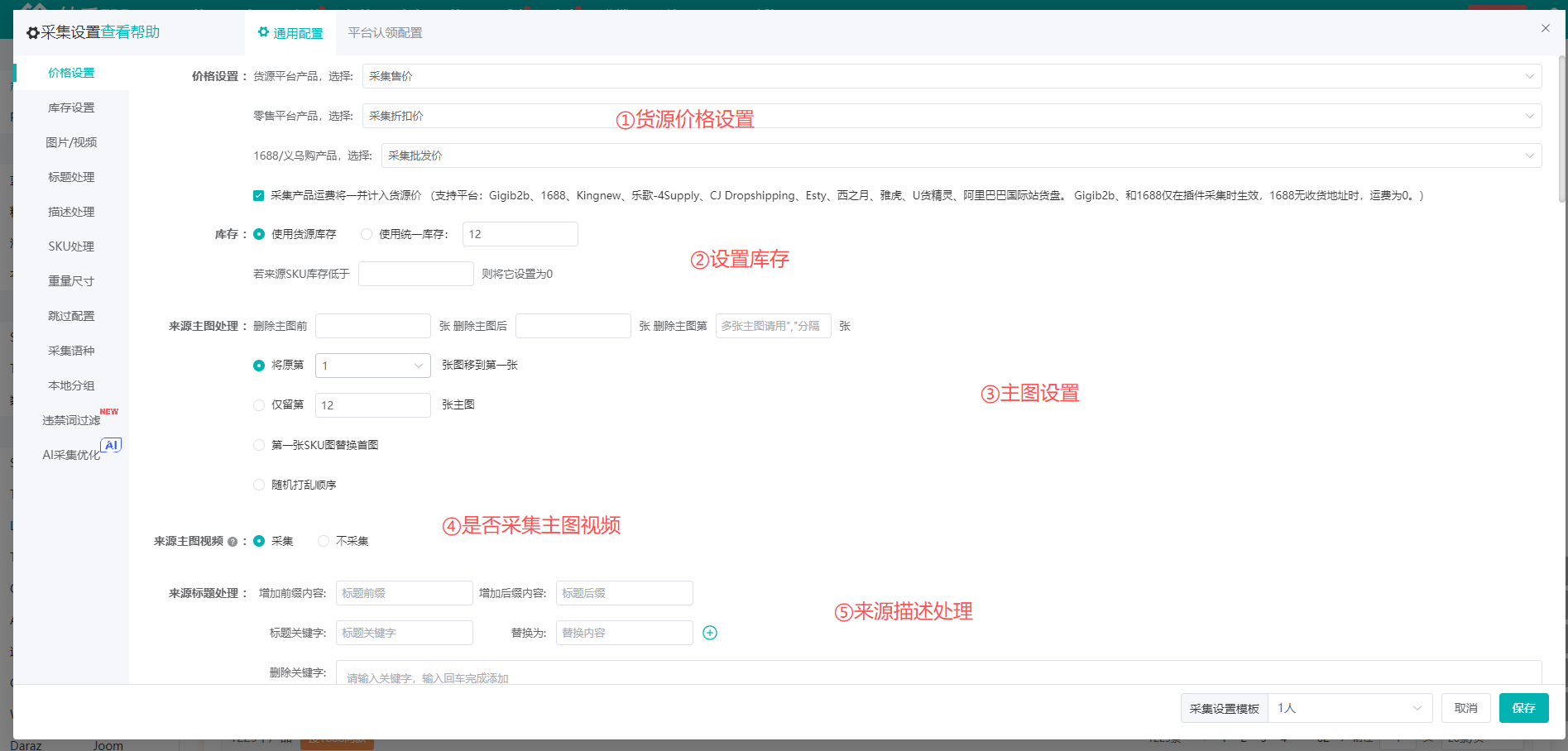Image resolution: width=1568 pixels, height=751 pixels.
Task: Expand the 货源平台产品 price dropdown
Action: click(952, 76)
